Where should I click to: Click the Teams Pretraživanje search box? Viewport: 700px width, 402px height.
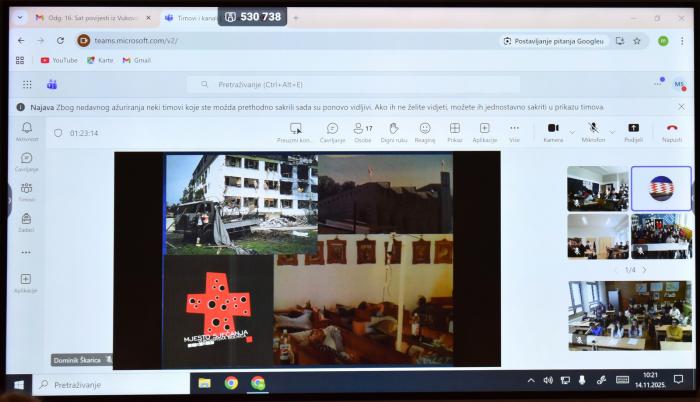click(x=355, y=85)
